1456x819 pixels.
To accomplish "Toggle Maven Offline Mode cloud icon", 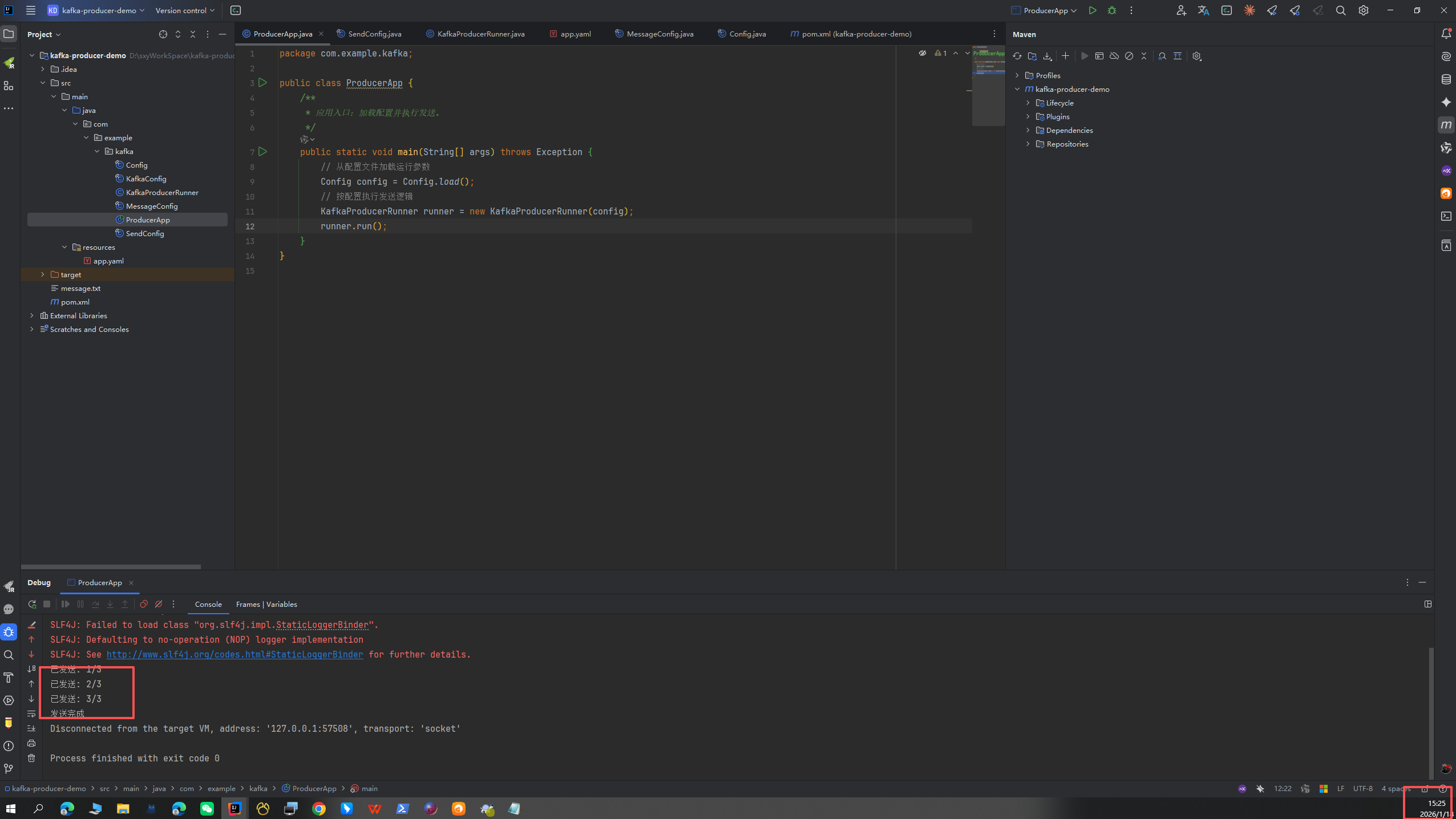I will (1114, 56).
